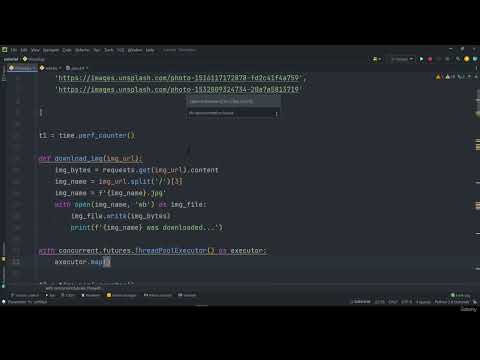Click the Search Everywhere magnifier icon
Screen dimensions: 480x360
tap(458, 59)
